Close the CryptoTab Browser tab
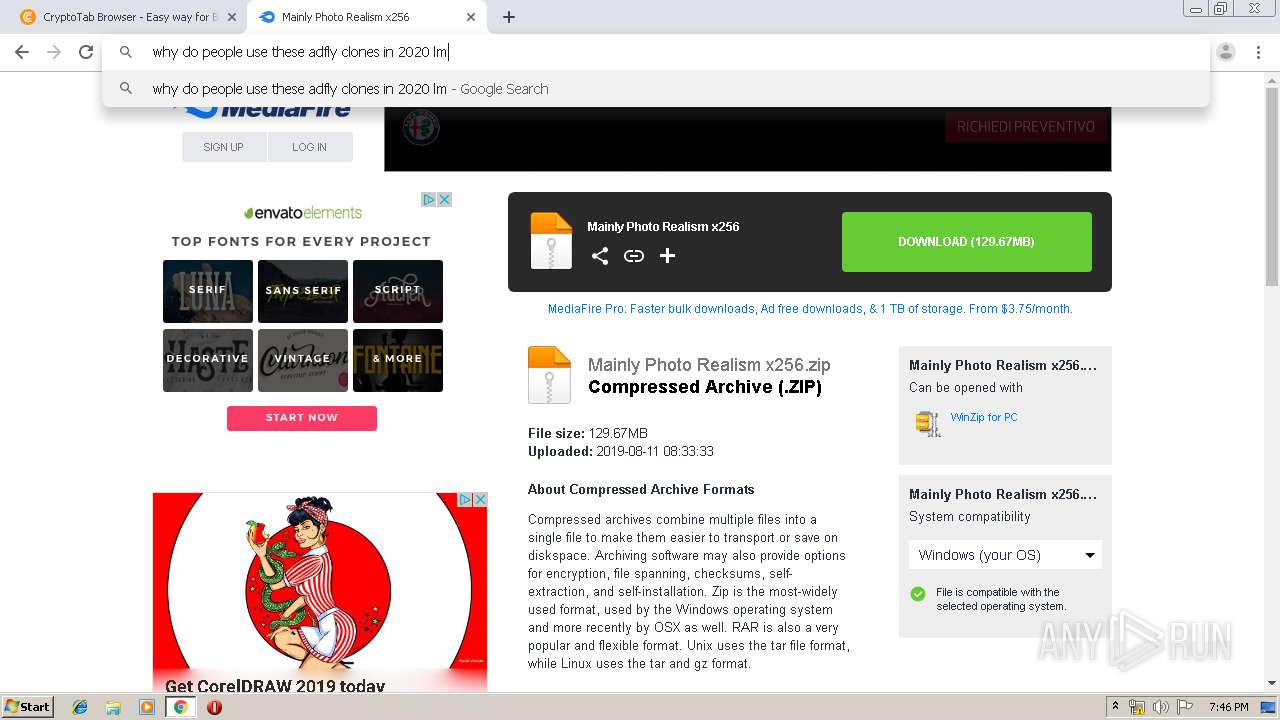The height and width of the screenshot is (720, 1280). (232, 17)
